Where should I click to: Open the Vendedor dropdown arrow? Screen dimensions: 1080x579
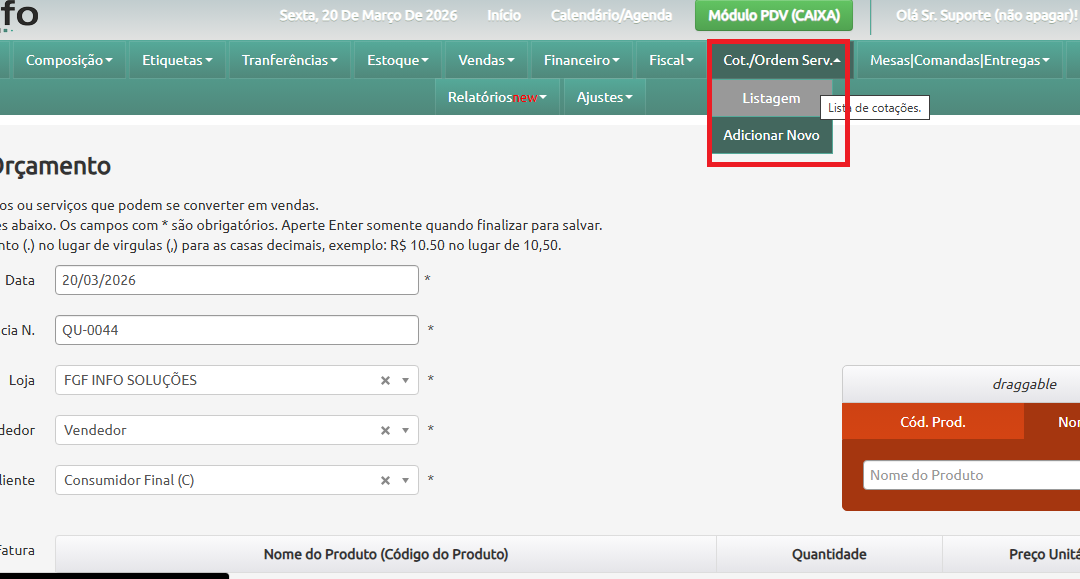pos(406,430)
